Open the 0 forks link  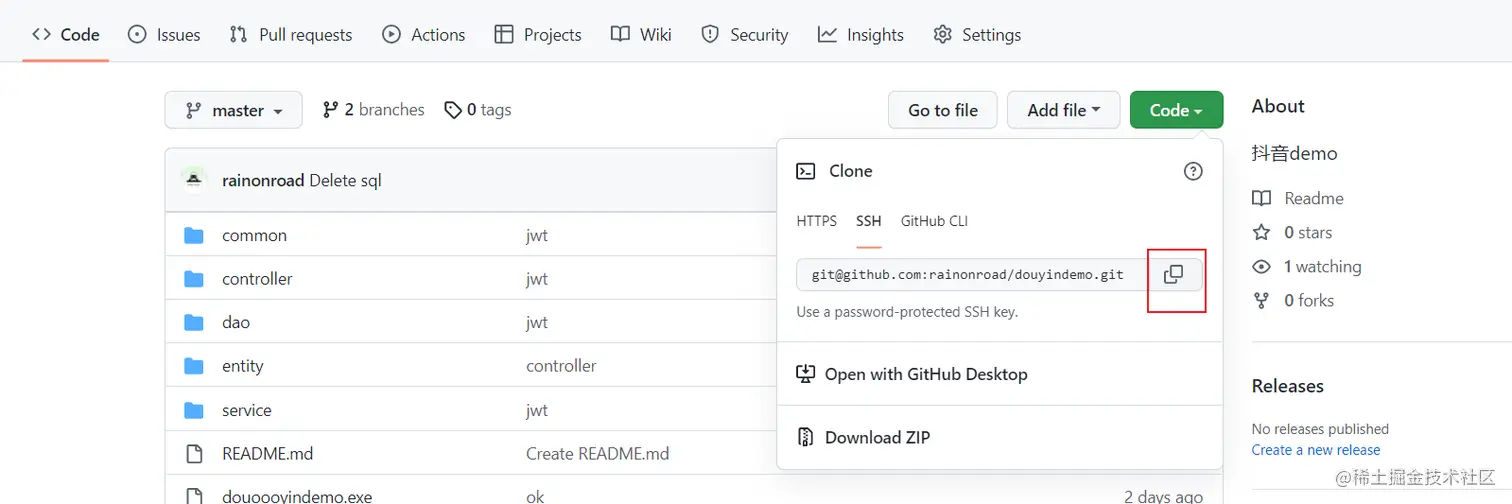tap(1293, 300)
